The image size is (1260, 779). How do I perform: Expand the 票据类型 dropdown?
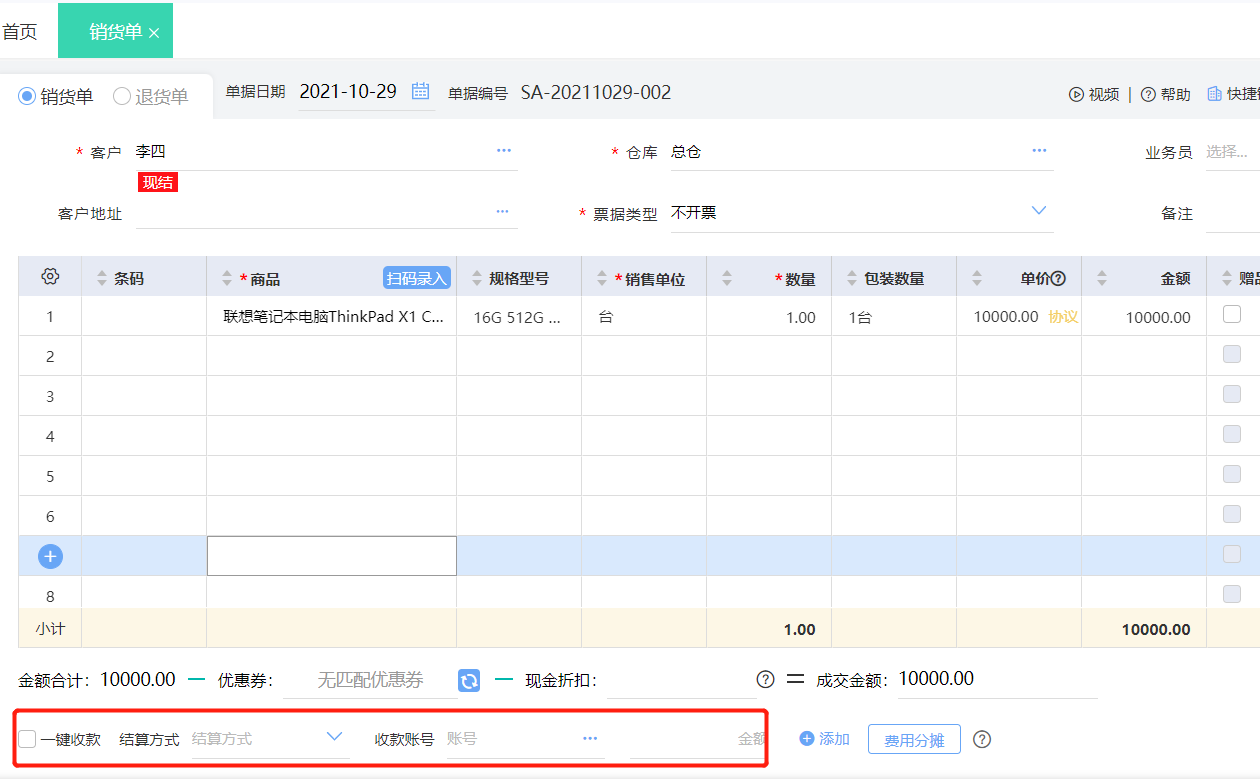[x=1039, y=211]
